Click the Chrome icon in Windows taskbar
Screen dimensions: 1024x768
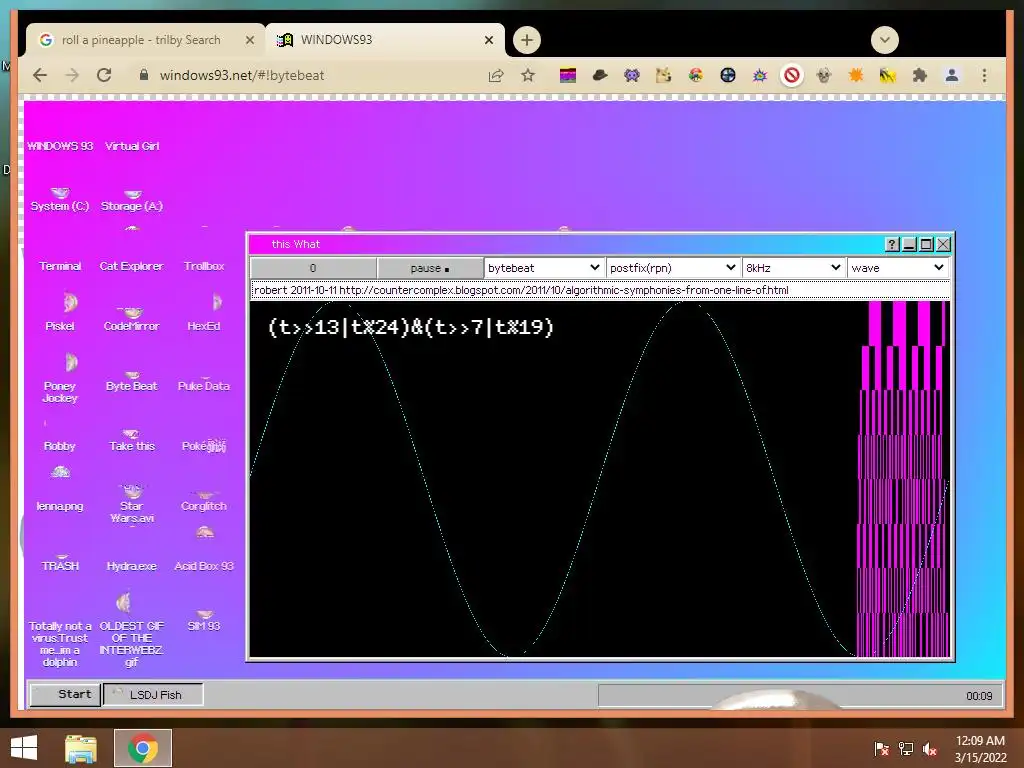pos(142,748)
